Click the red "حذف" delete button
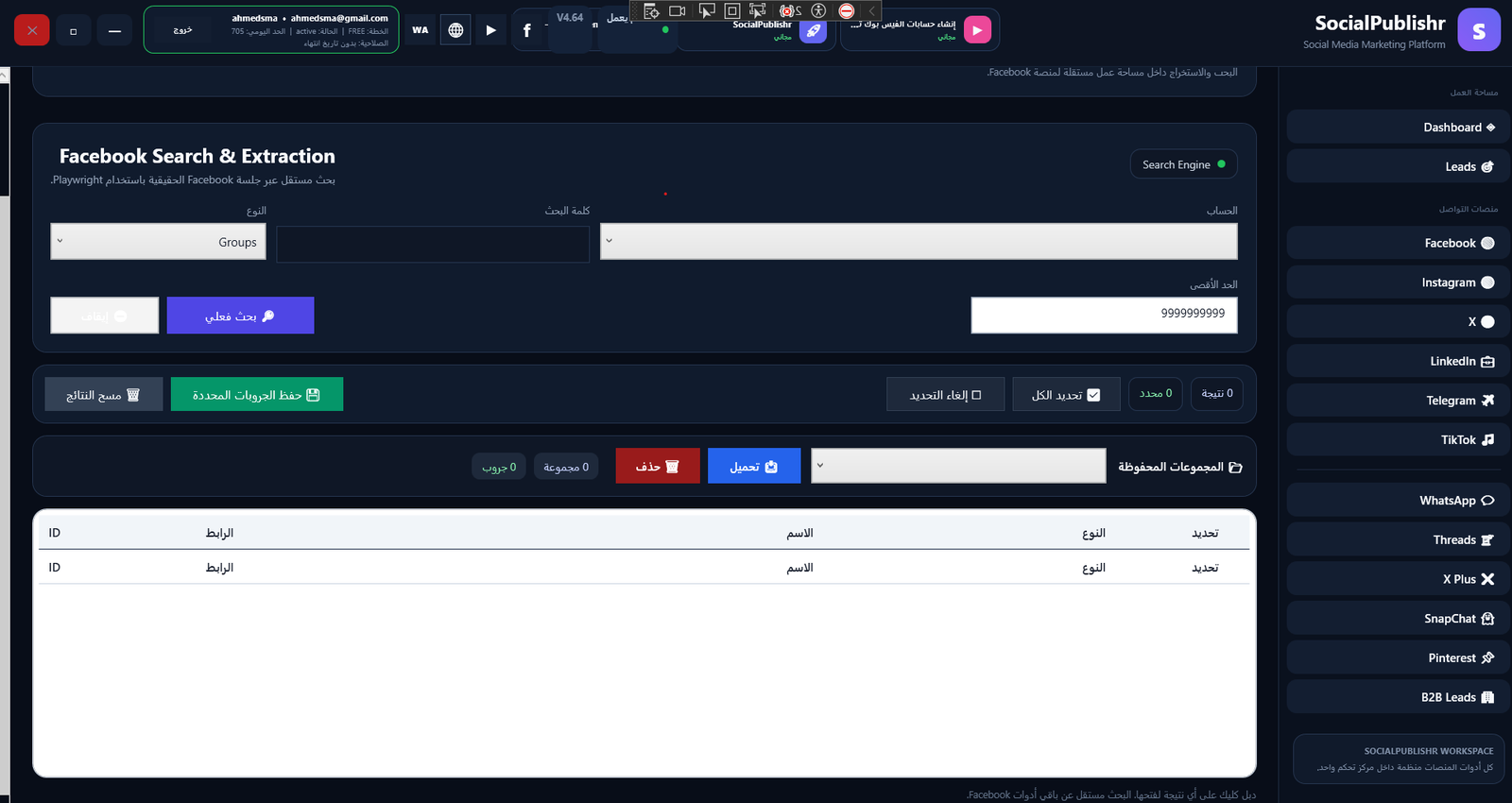1512x803 pixels. [x=658, y=466]
